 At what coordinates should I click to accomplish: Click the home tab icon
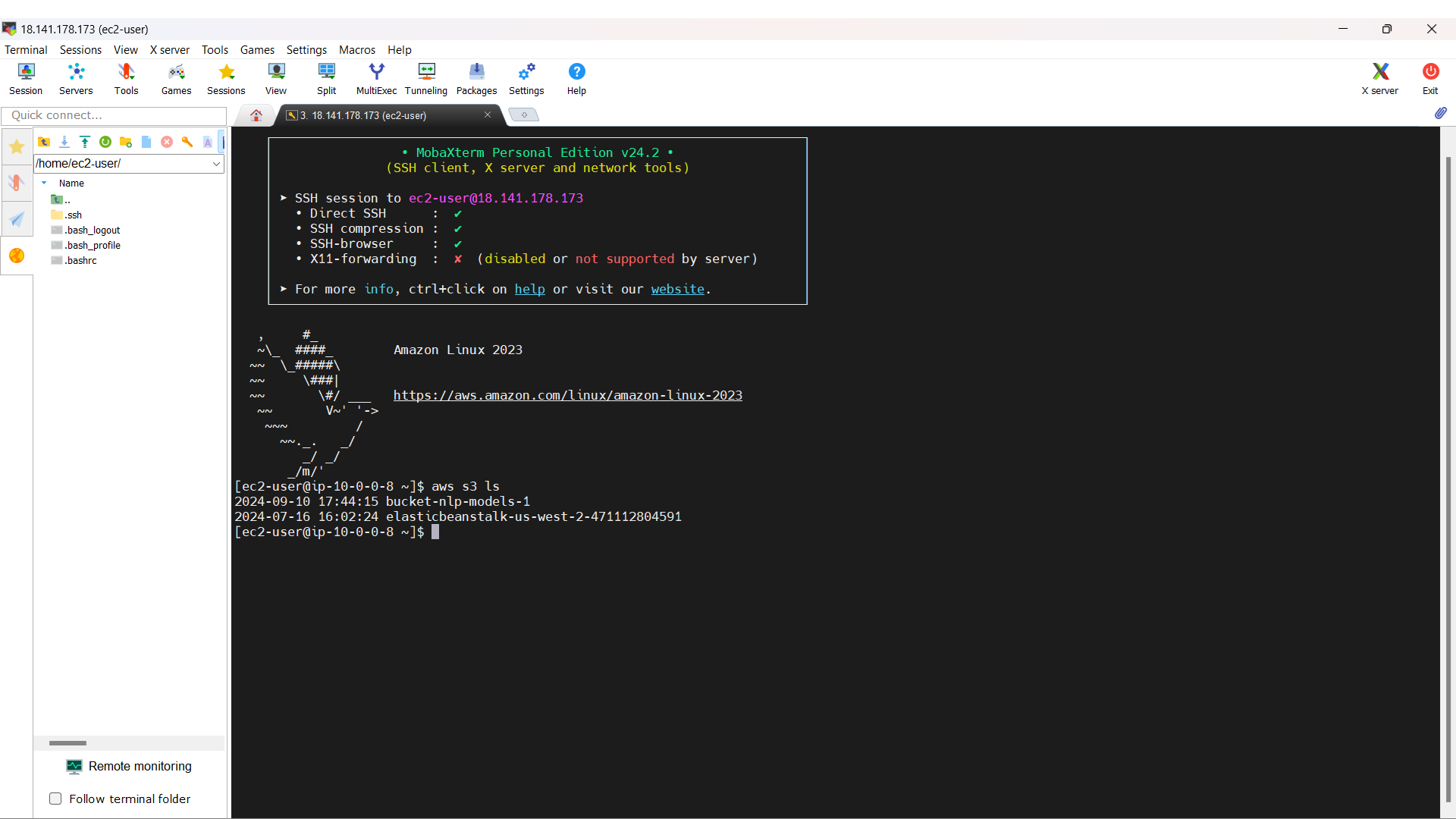pos(256,115)
